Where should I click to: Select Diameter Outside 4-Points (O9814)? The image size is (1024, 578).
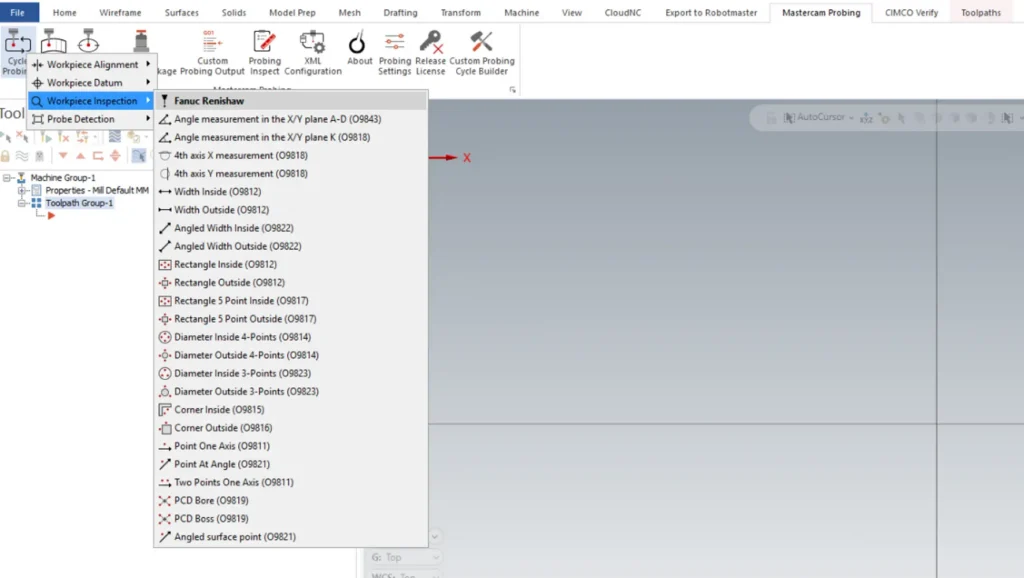(x=291, y=355)
